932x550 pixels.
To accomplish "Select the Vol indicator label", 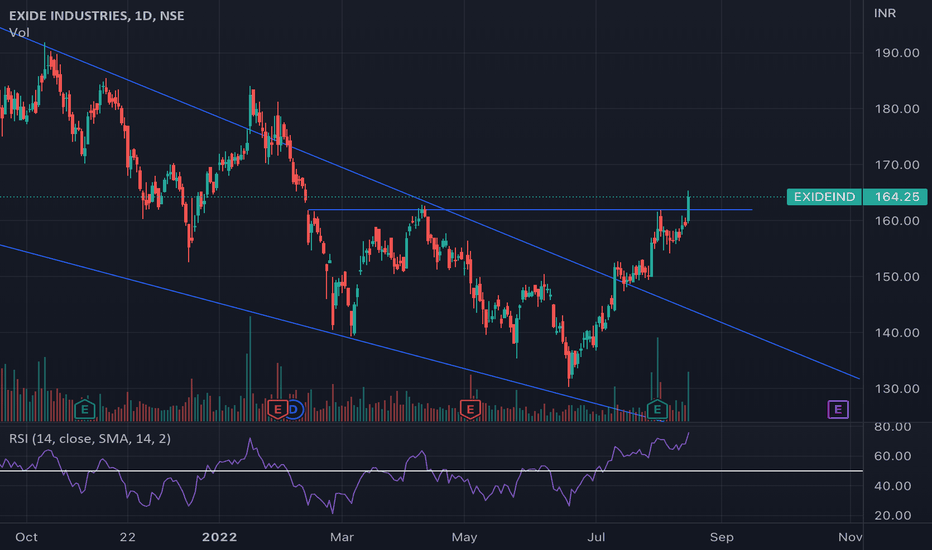I will tap(19, 33).
